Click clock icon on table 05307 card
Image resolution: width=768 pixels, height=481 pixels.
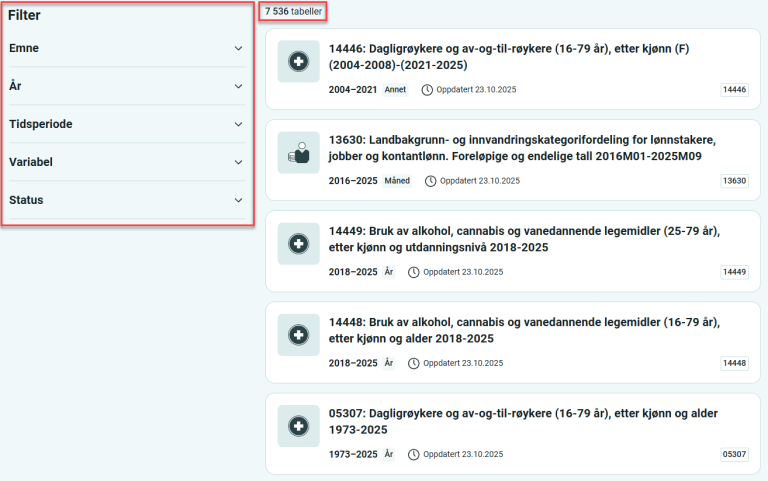pos(414,454)
